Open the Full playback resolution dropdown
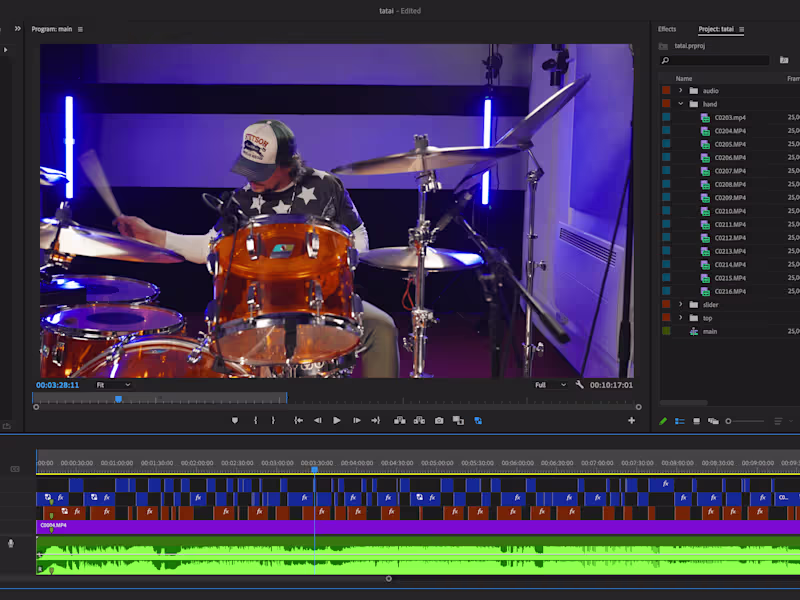The height and width of the screenshot is (600, 800). coord(550,385)
